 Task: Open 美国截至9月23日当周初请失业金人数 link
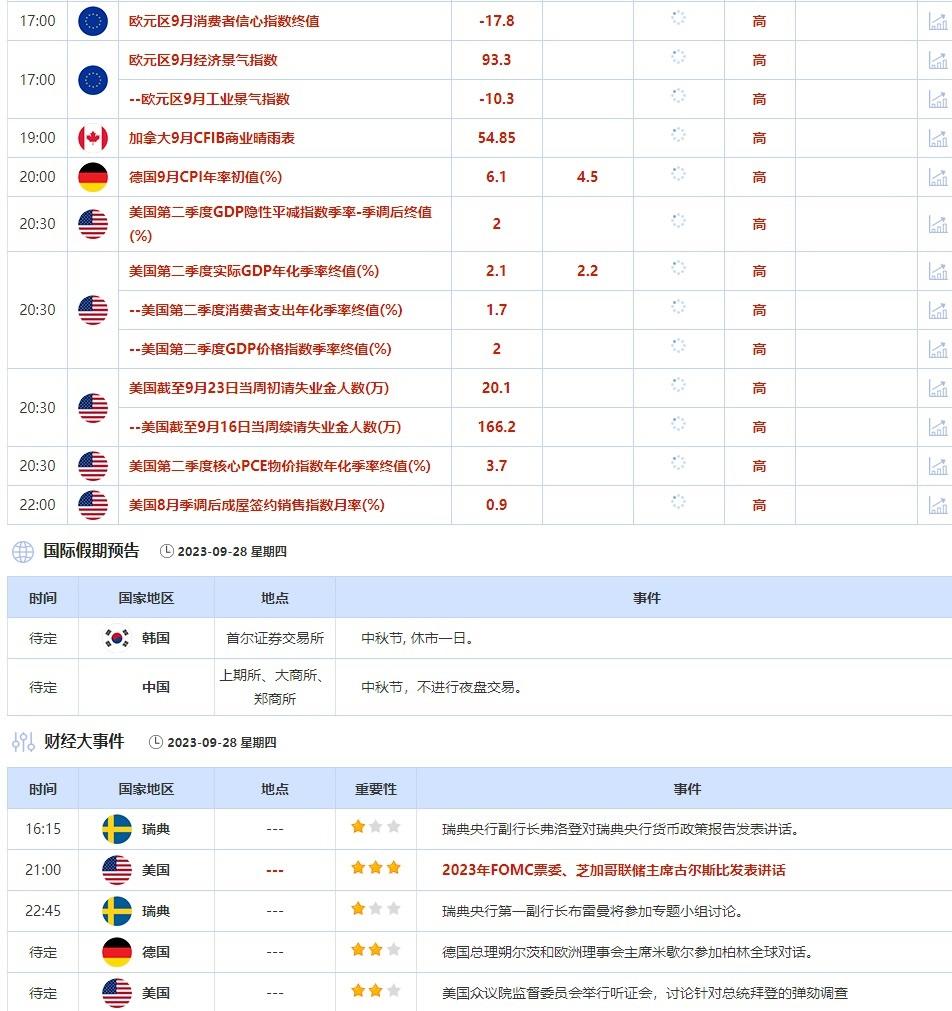click(x=259, y=388)
